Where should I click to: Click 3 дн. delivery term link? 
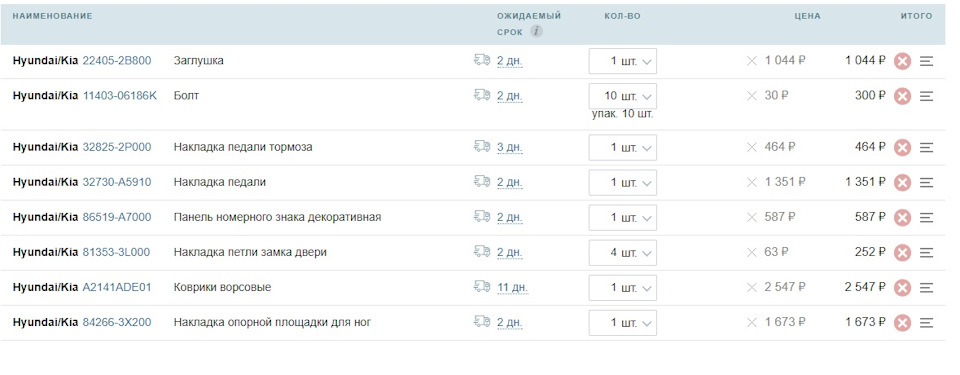pos(509,148)
